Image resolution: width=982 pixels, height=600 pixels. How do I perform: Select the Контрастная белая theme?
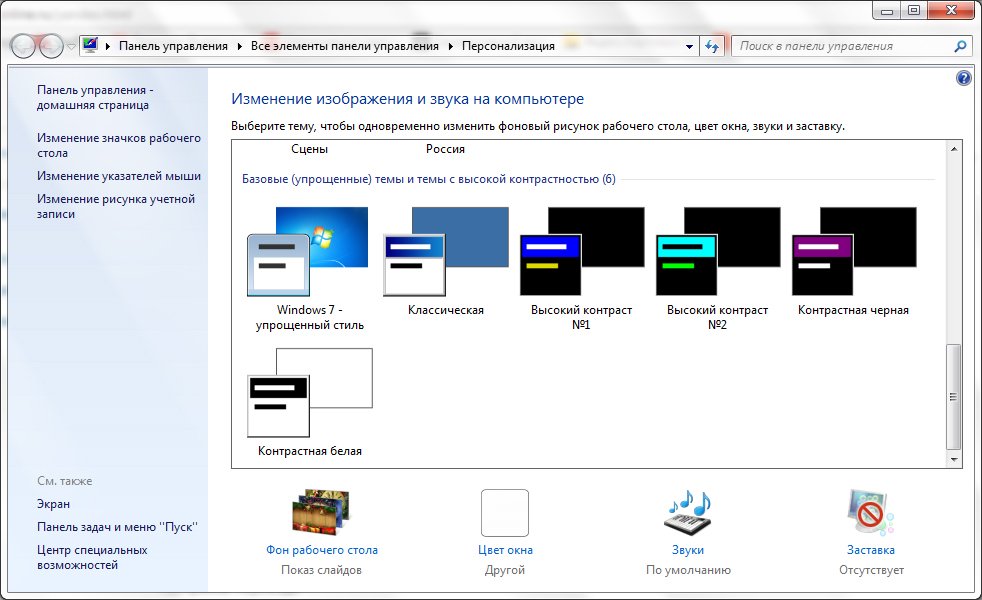click(x=309, y=402)
